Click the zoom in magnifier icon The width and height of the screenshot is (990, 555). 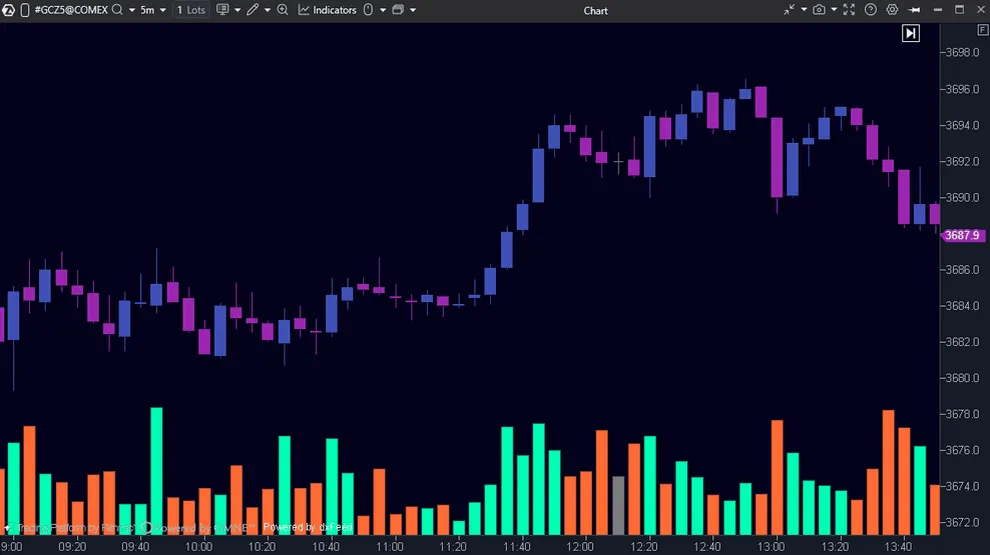point(283,10)
